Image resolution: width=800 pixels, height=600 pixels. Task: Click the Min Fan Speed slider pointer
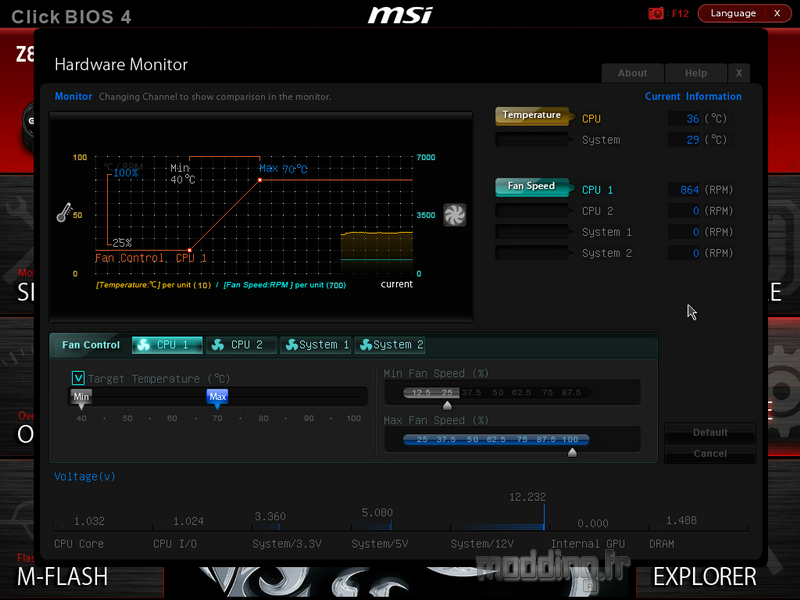click(447, 406)
